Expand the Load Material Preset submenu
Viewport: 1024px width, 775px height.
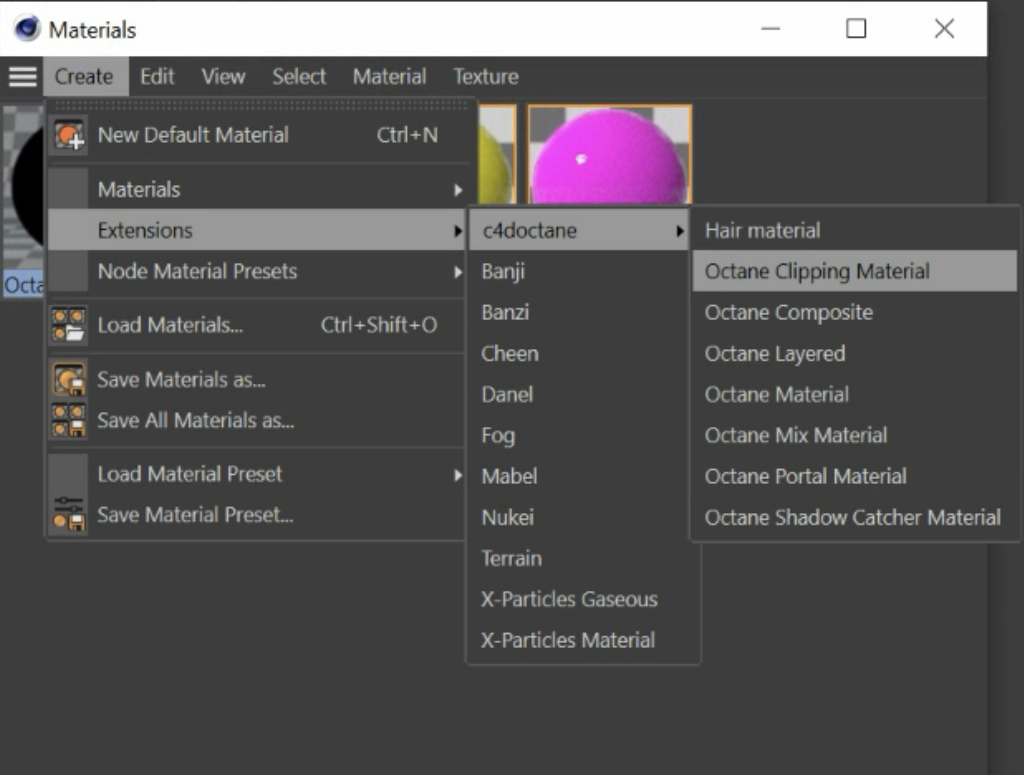point(458,475)
